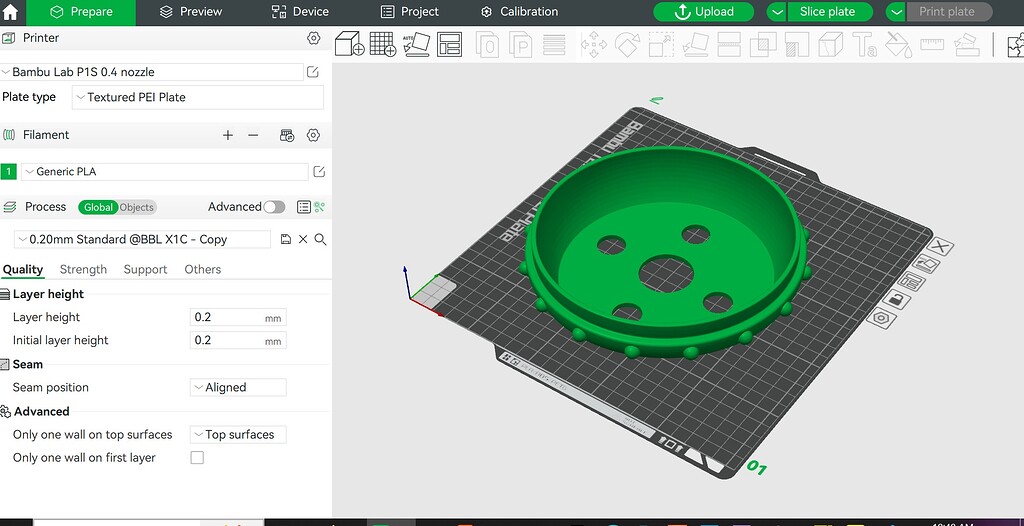Open the Support settings tab
1024x526 pixels.
click(x=145, y=269)
